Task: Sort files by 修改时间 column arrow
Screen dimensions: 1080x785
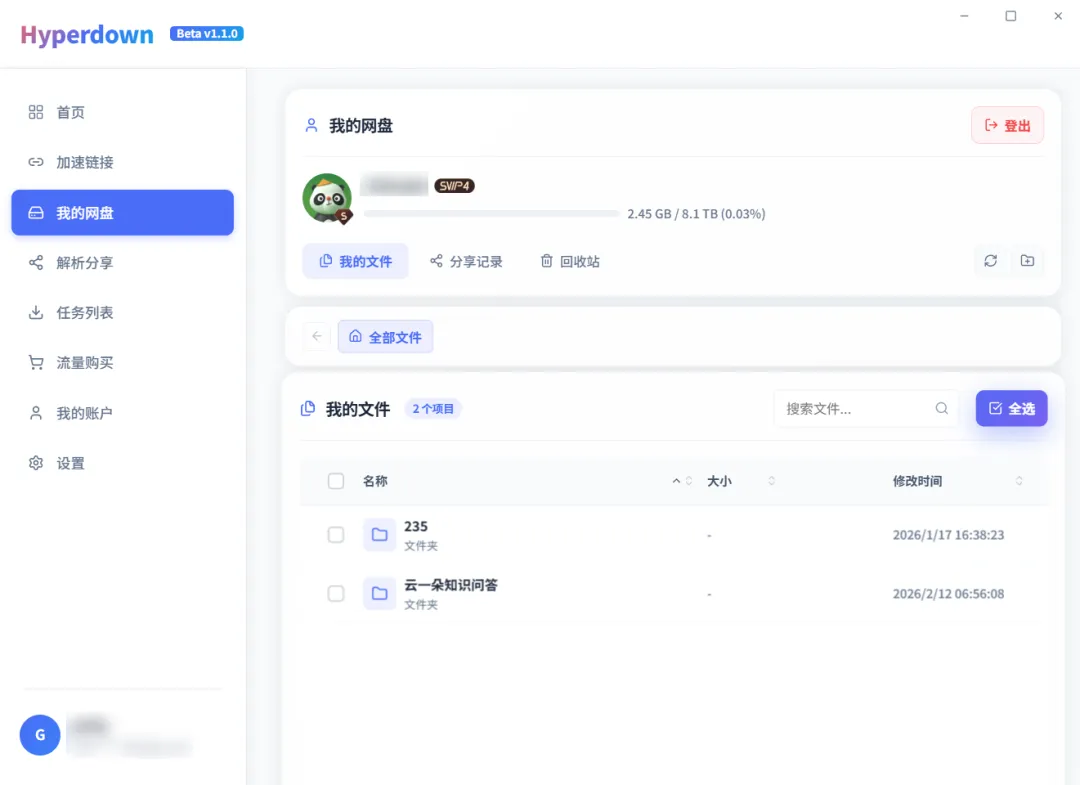Action: [x=1019, y=481]
